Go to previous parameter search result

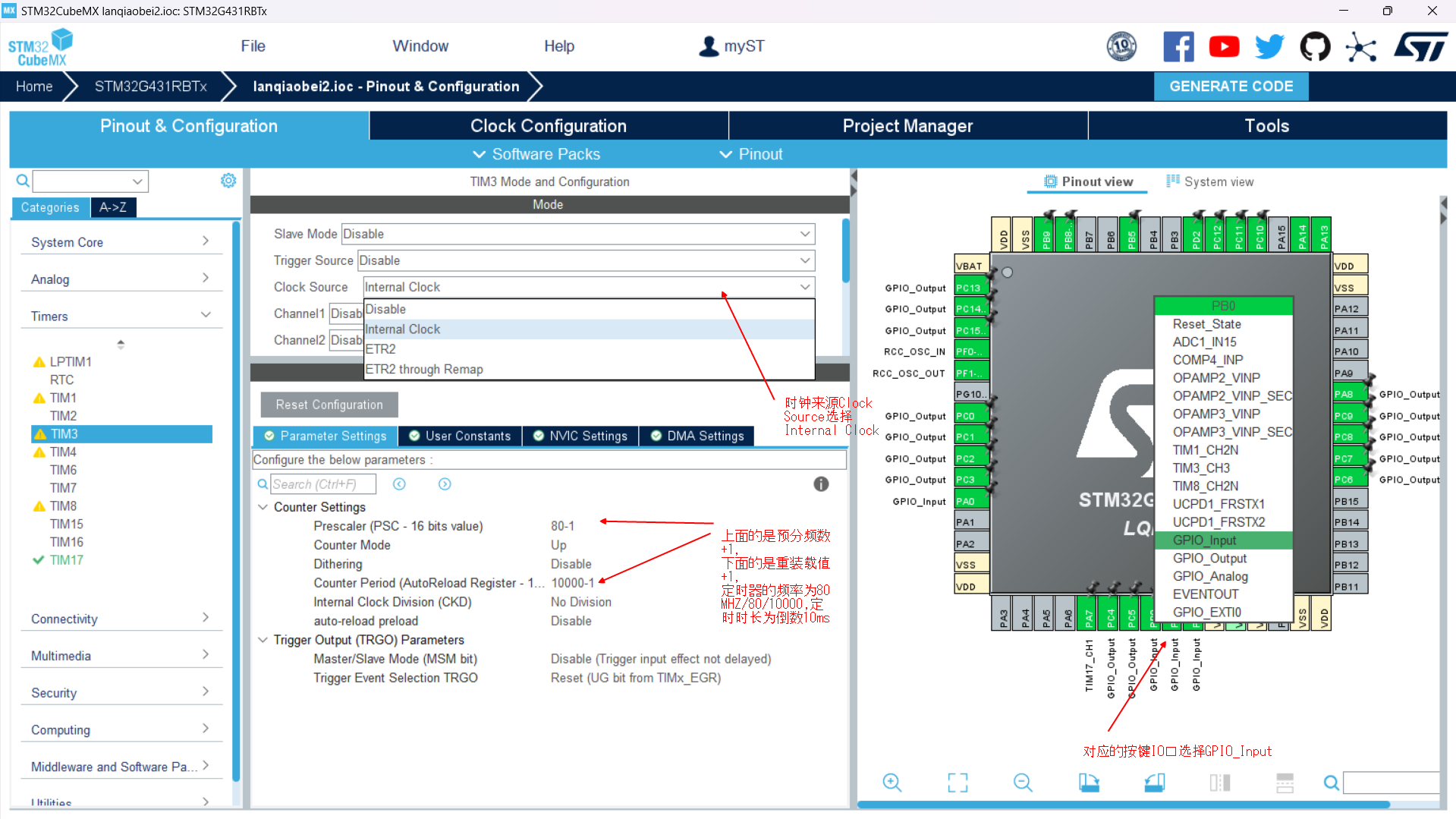tap(399, 484)
